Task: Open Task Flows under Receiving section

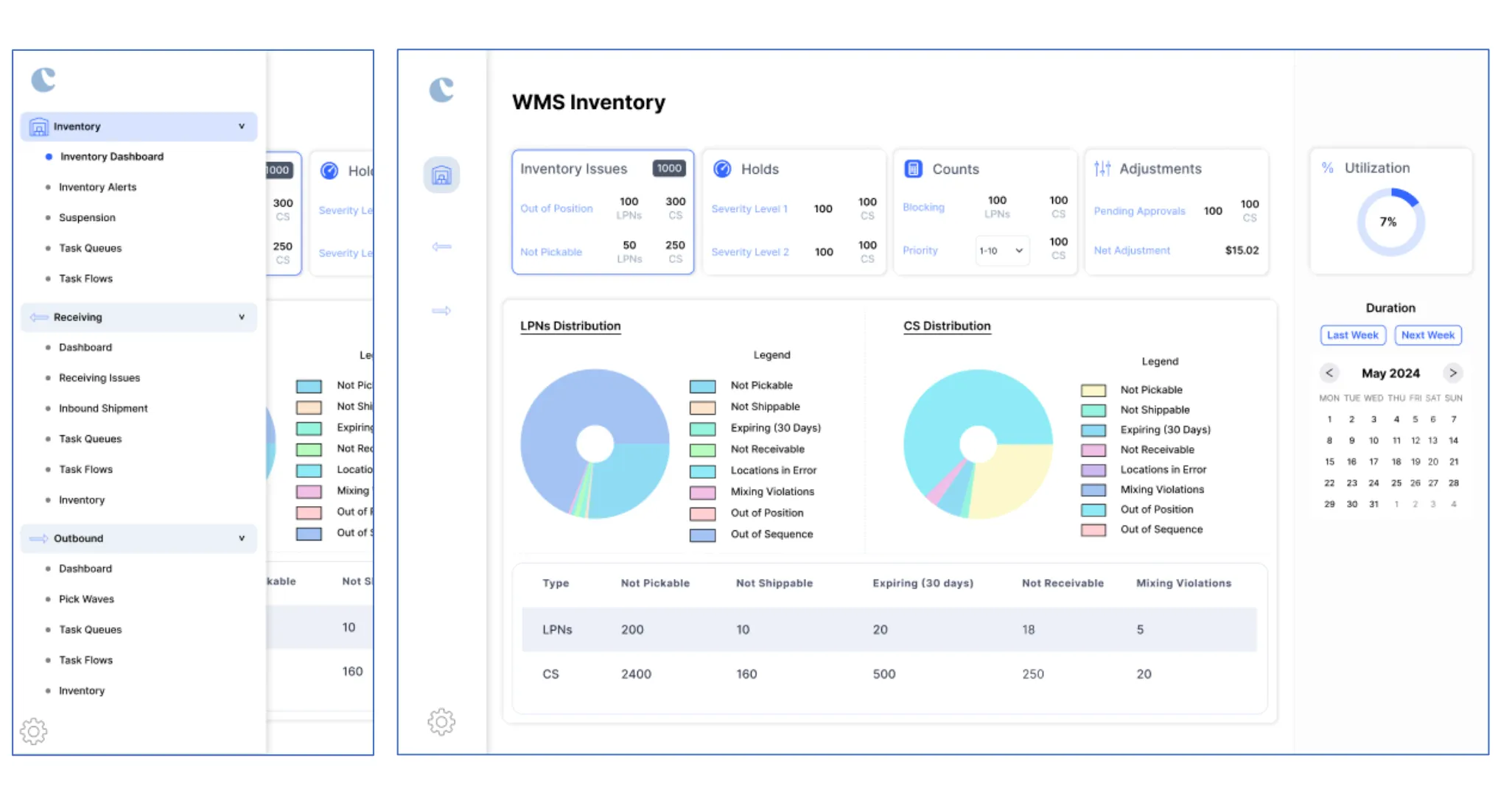Action: (85, 469)
